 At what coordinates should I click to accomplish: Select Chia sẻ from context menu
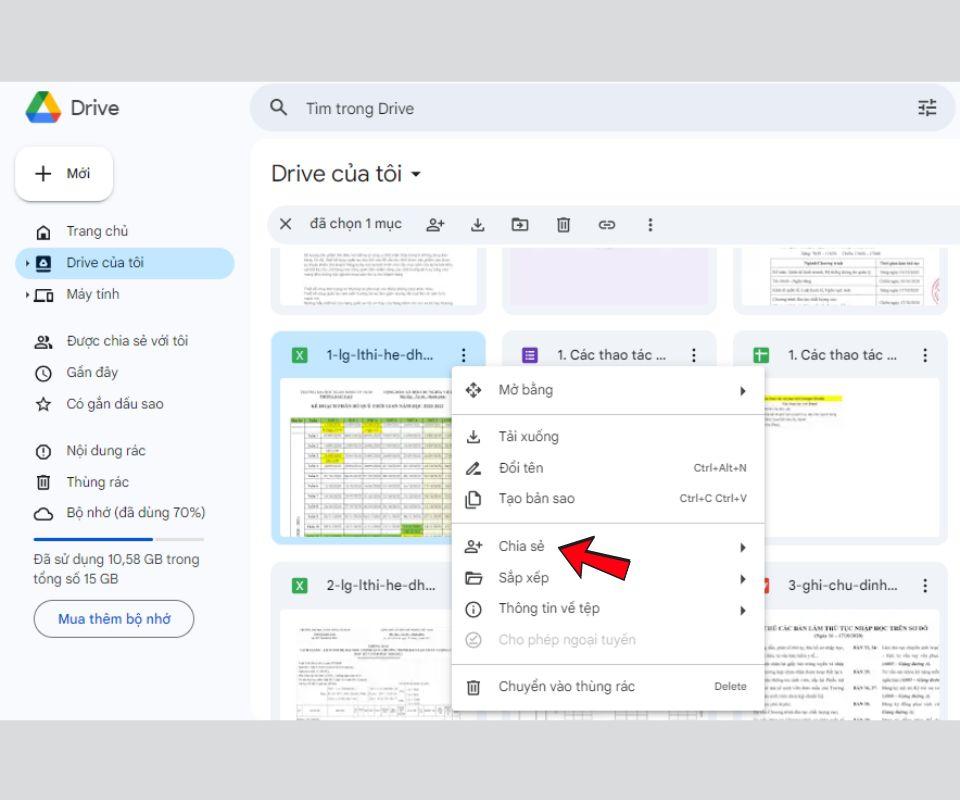[522, 546]
